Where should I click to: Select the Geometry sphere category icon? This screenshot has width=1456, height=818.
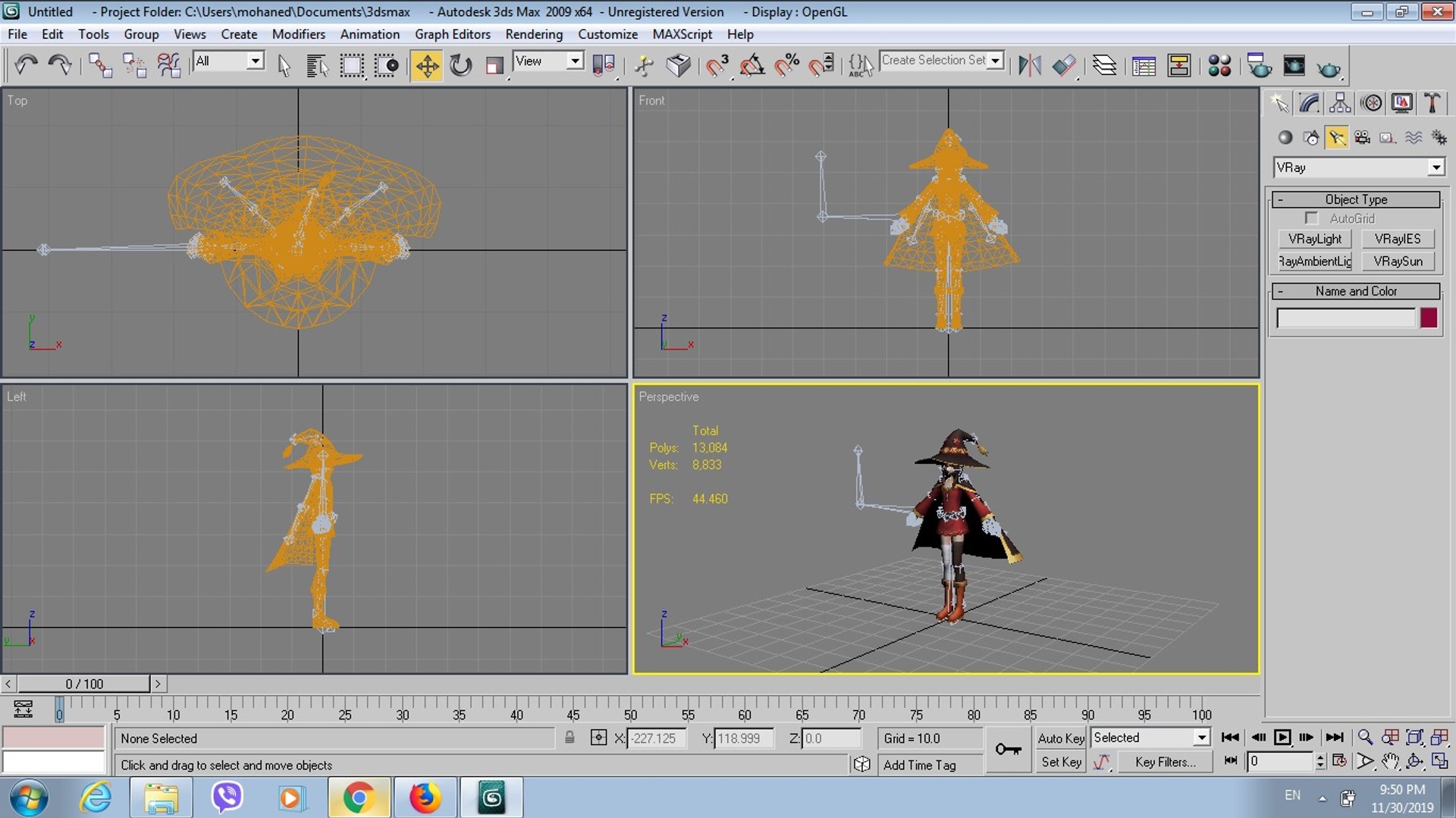tap(1285, 137)
